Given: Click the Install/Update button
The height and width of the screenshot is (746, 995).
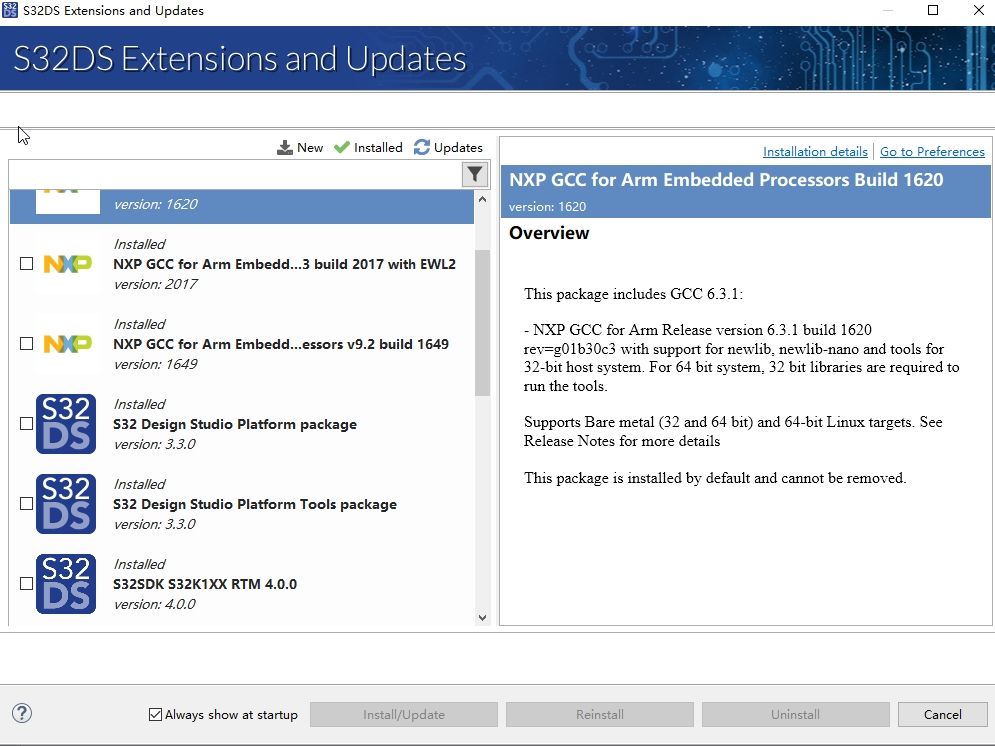Looking at the screenshot, I should (404, 714).
